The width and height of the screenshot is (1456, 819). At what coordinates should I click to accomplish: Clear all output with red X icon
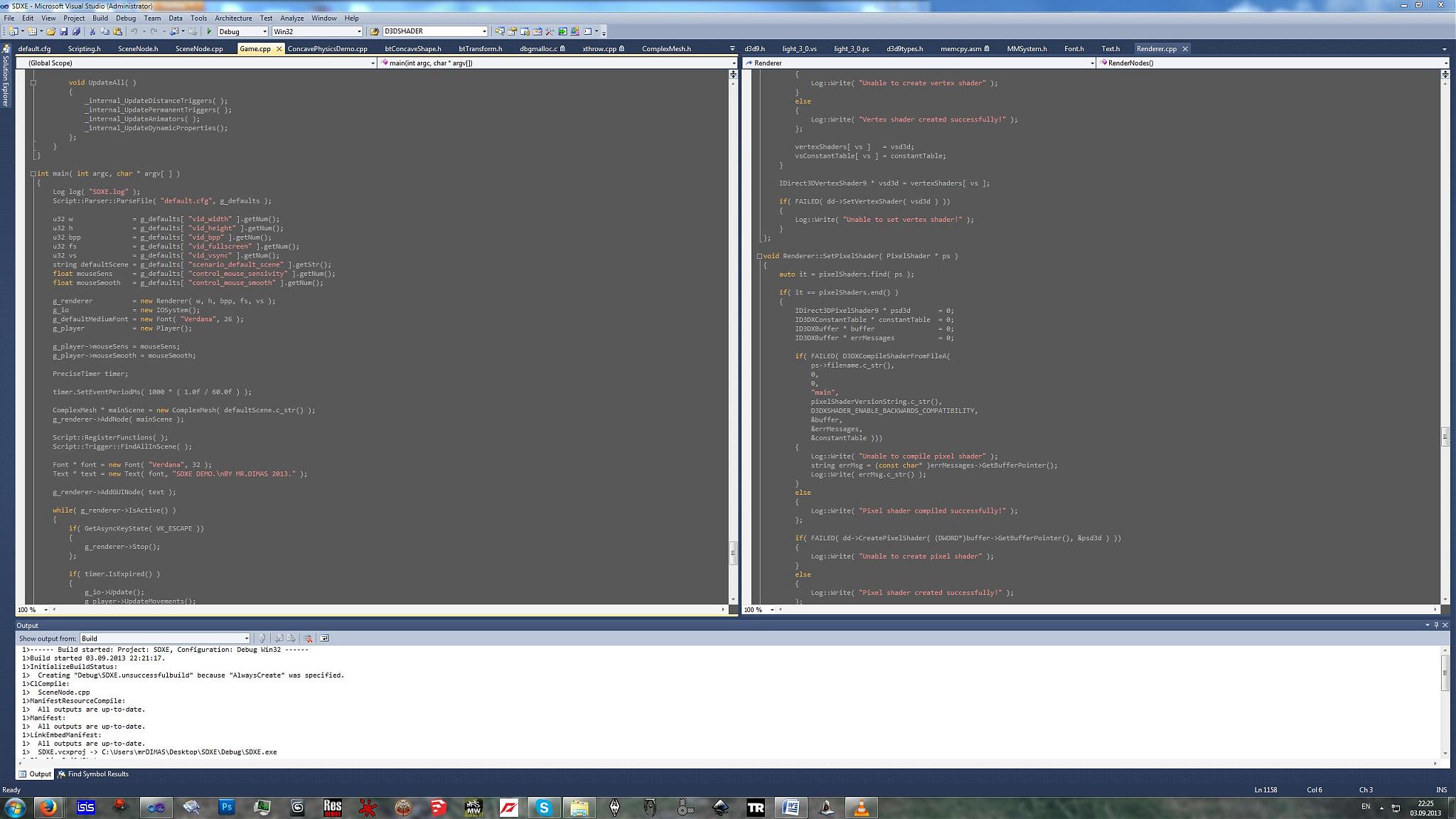point(308,638)
